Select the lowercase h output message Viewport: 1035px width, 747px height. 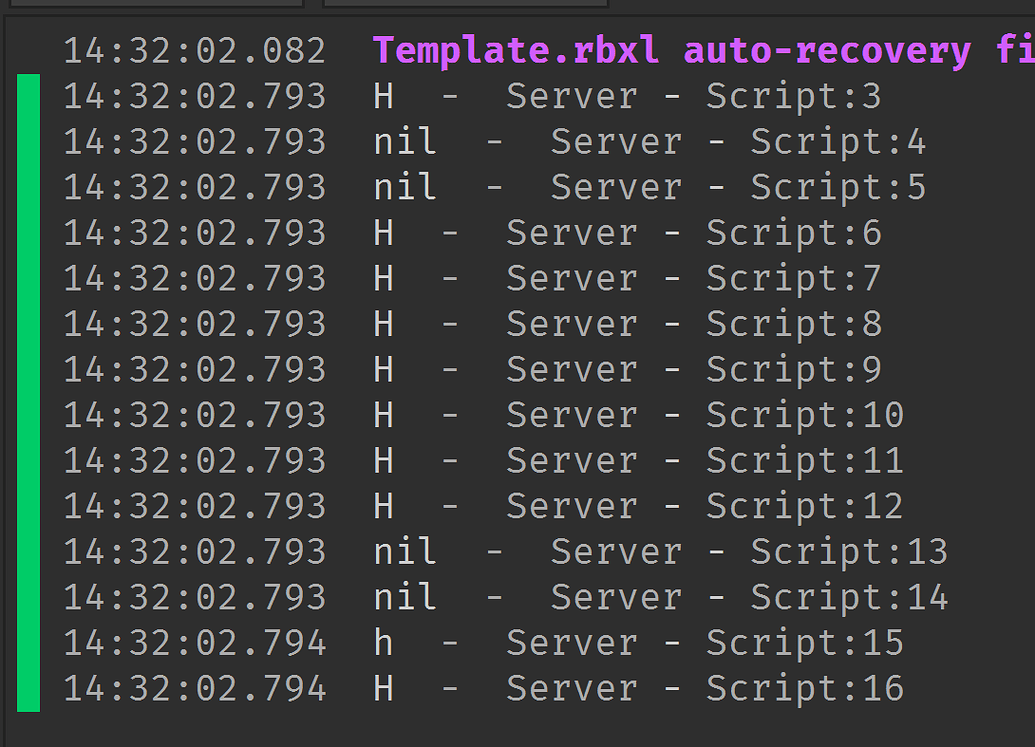(x=383, y=642)
